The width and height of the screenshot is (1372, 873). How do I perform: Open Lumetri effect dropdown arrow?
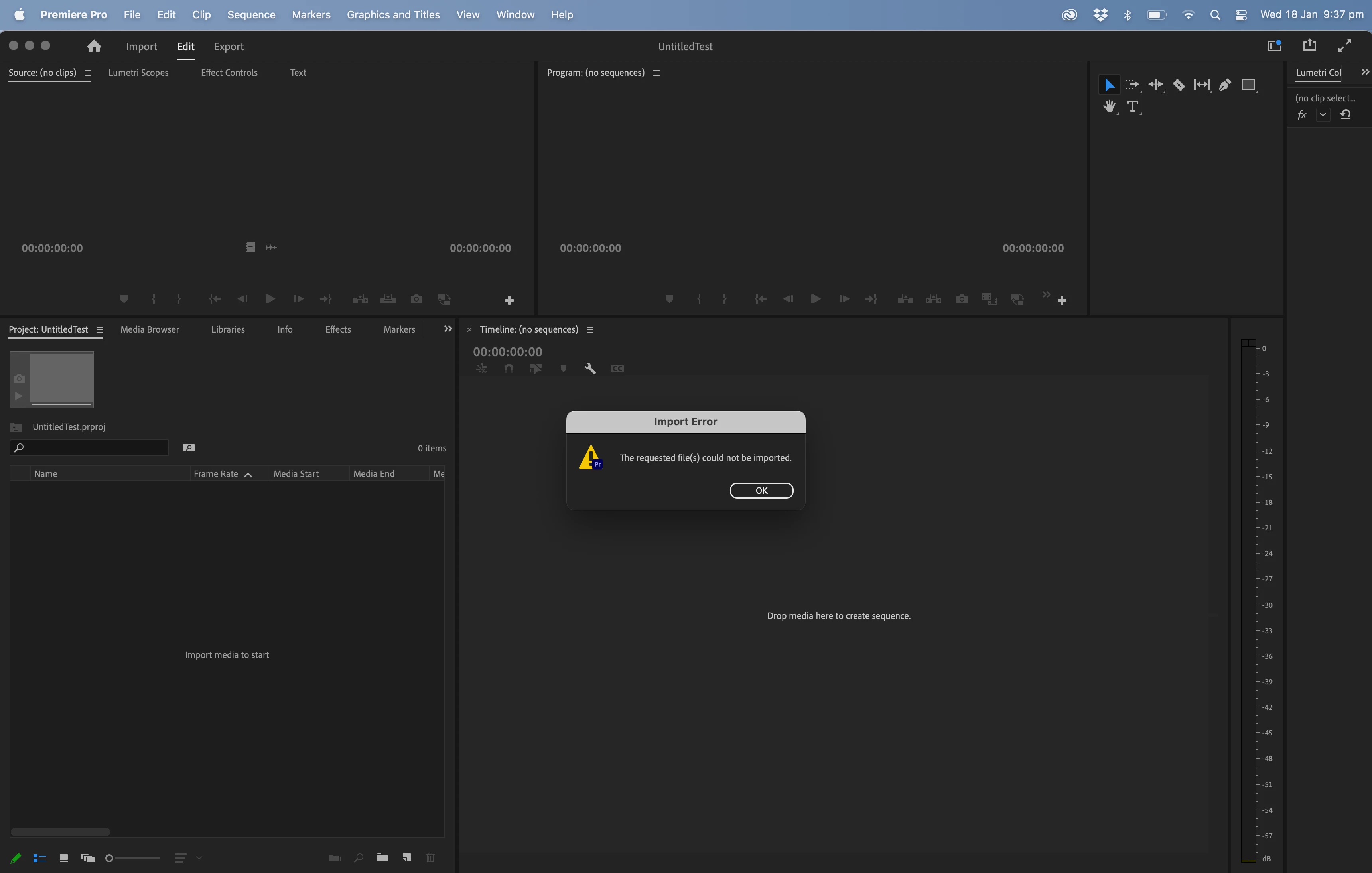1323,114
